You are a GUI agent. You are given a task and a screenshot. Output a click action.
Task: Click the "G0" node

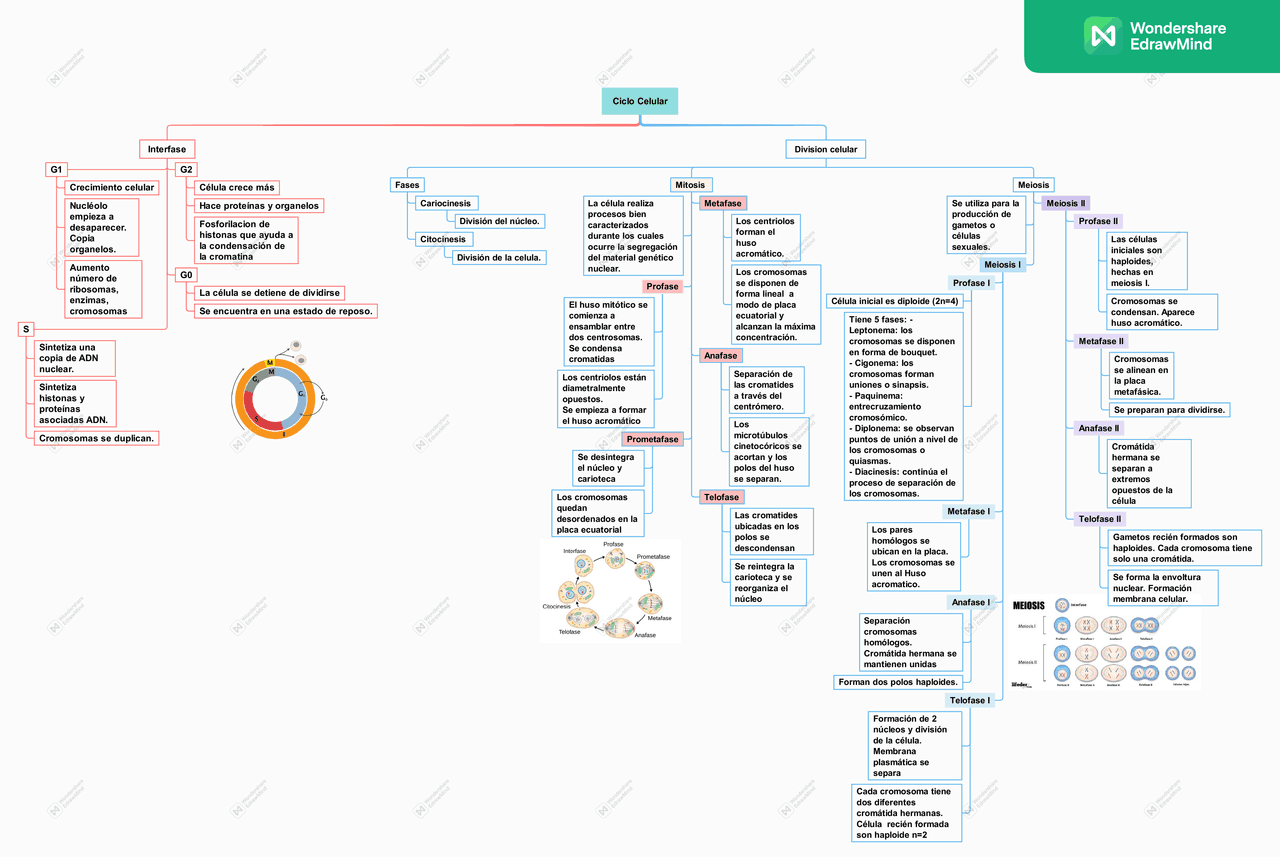point(186,274)
